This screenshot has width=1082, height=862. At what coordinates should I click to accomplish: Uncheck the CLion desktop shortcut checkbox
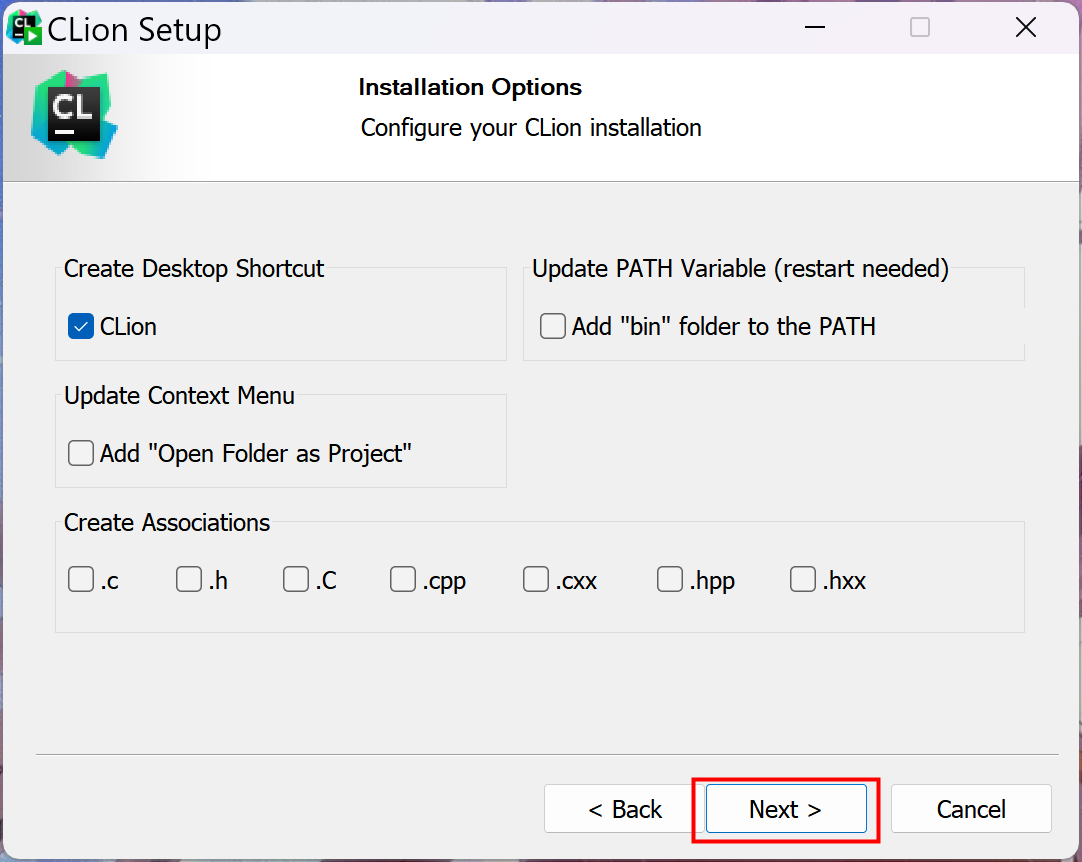point(81,326)
